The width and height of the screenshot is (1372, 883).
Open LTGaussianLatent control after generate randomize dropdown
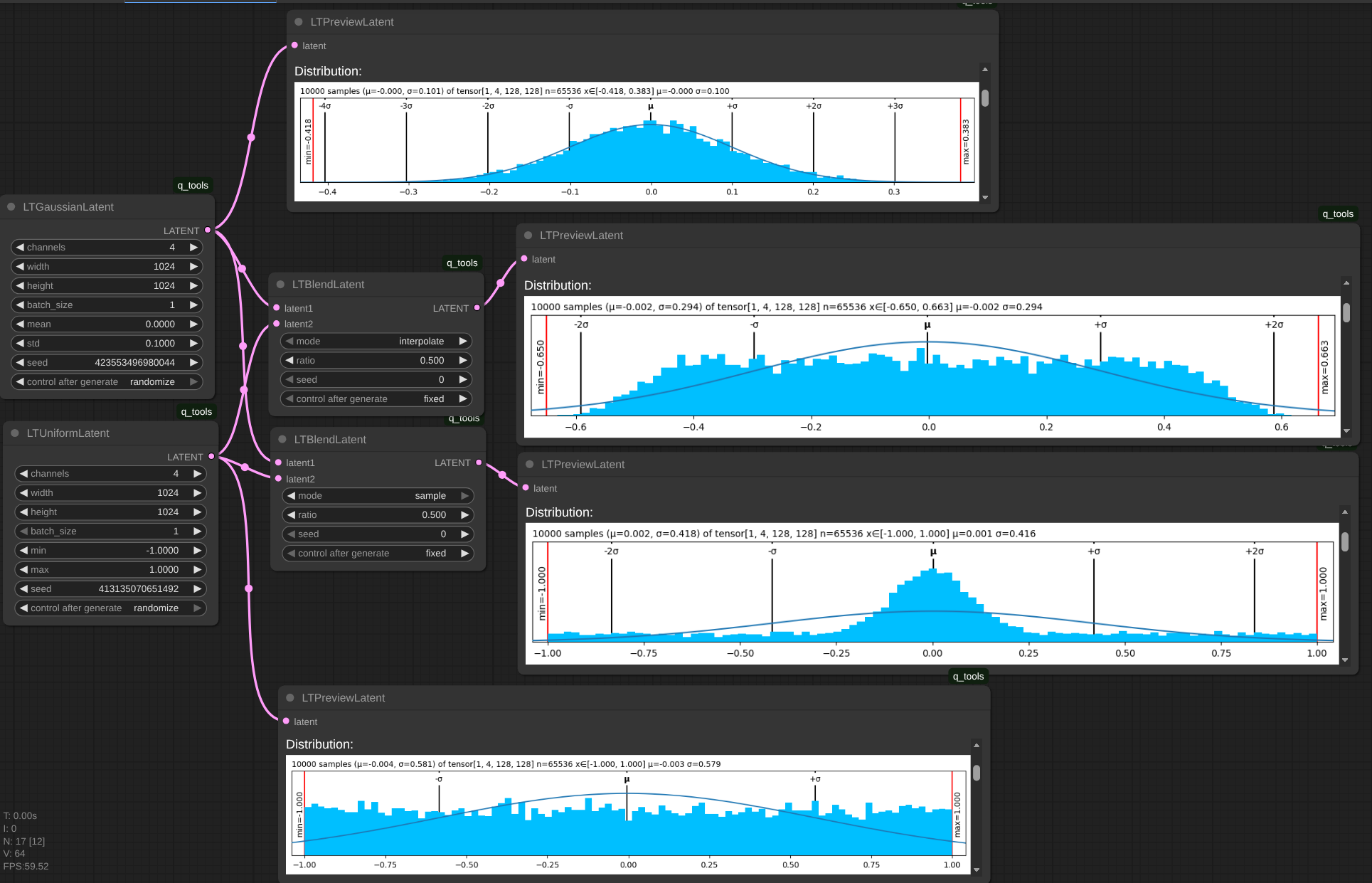[x=107, y=382]
